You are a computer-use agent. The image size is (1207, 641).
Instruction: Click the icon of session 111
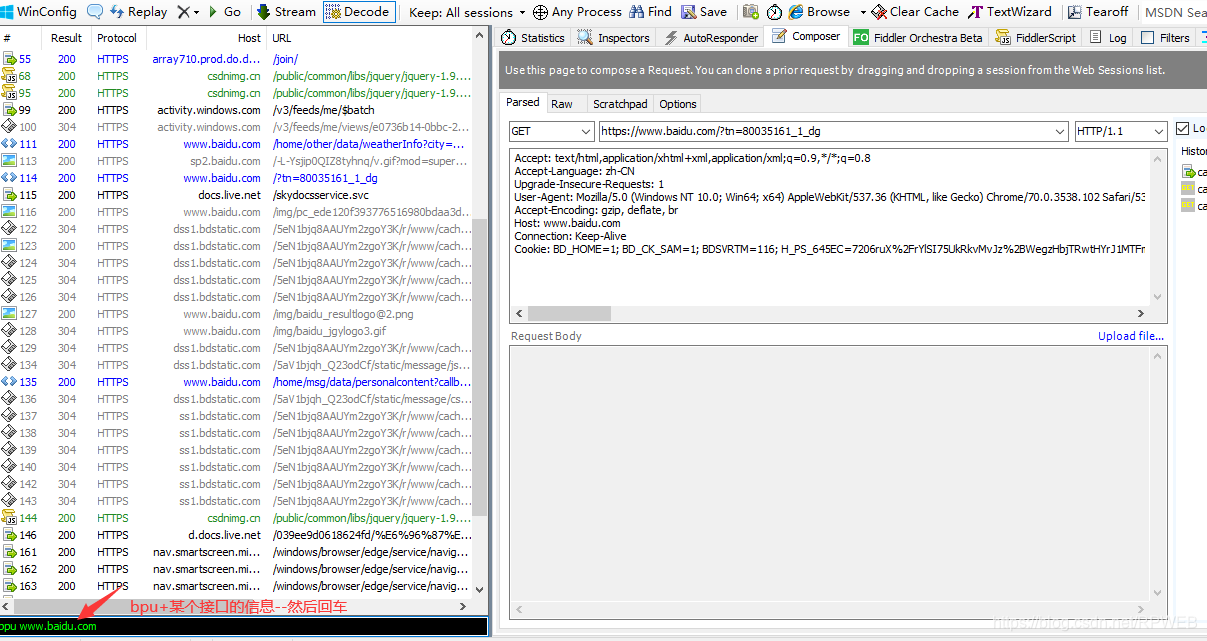(x=9, y=144)
